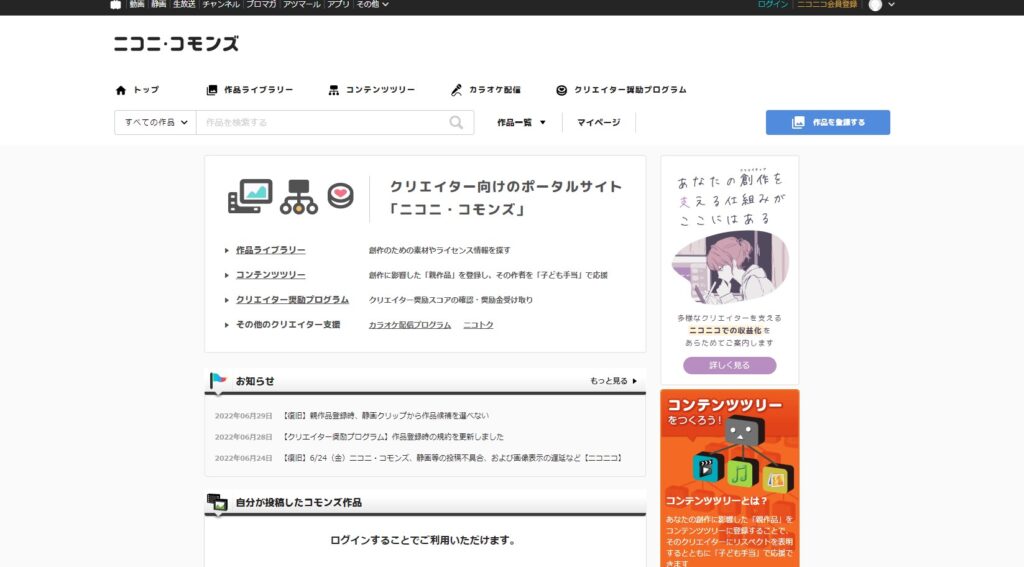
Task: Click the カラオケ配信 microphone icon
Action: [x=456, y=90]
